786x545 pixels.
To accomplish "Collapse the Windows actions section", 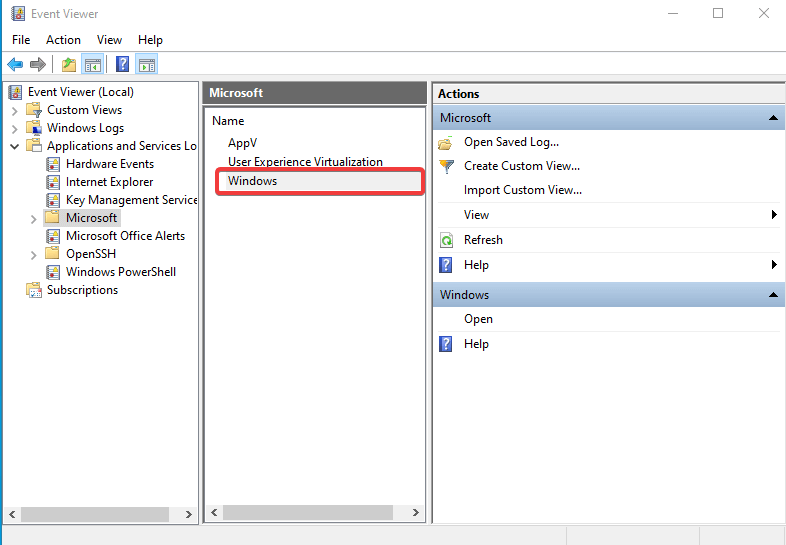I will tap(773, 295).
